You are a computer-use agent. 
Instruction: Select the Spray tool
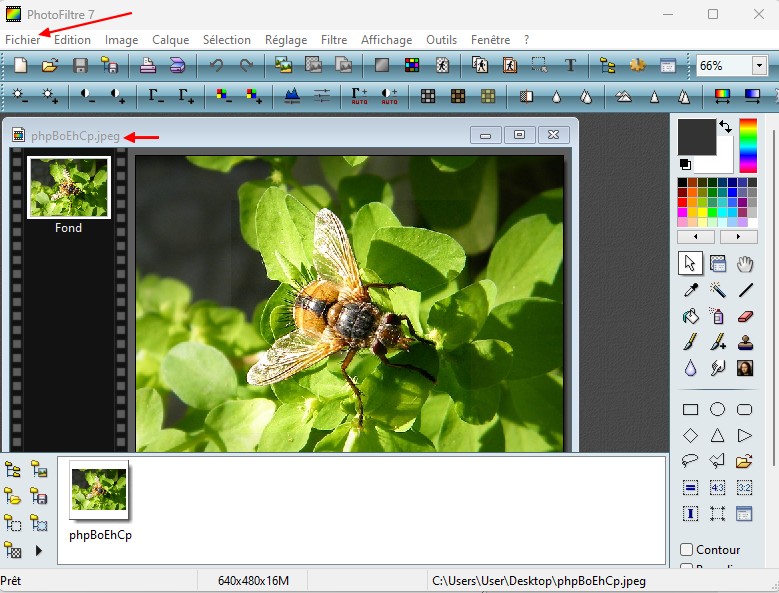(x=717, y=316)
